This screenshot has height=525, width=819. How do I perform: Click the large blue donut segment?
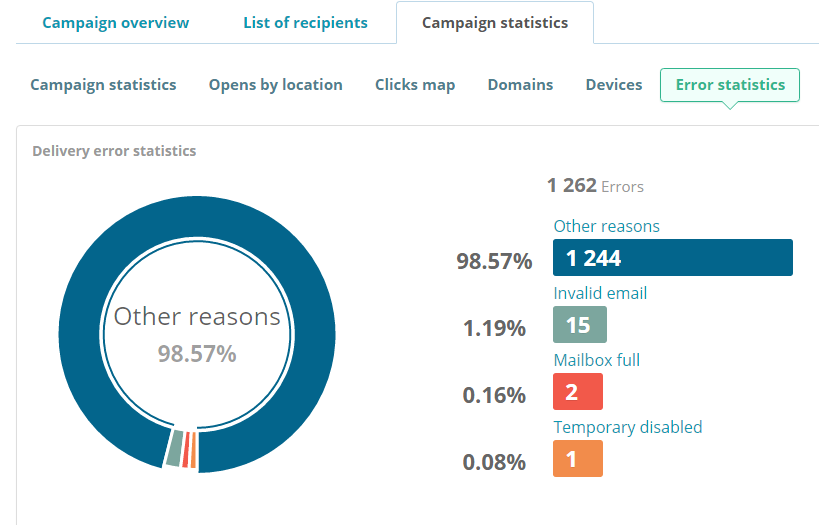[x=197, y=217]
